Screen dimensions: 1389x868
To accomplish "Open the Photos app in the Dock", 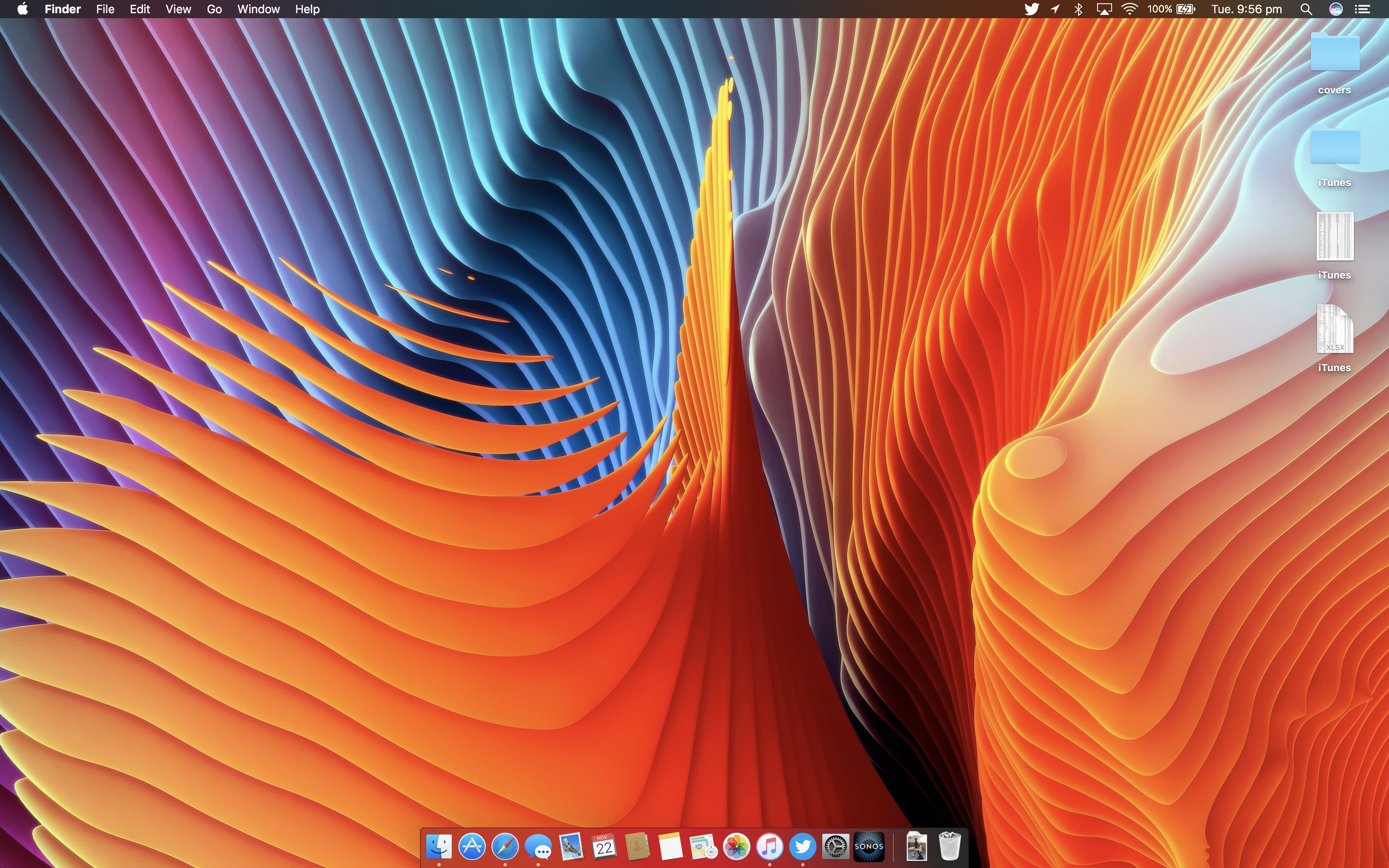I will [736, 846].
